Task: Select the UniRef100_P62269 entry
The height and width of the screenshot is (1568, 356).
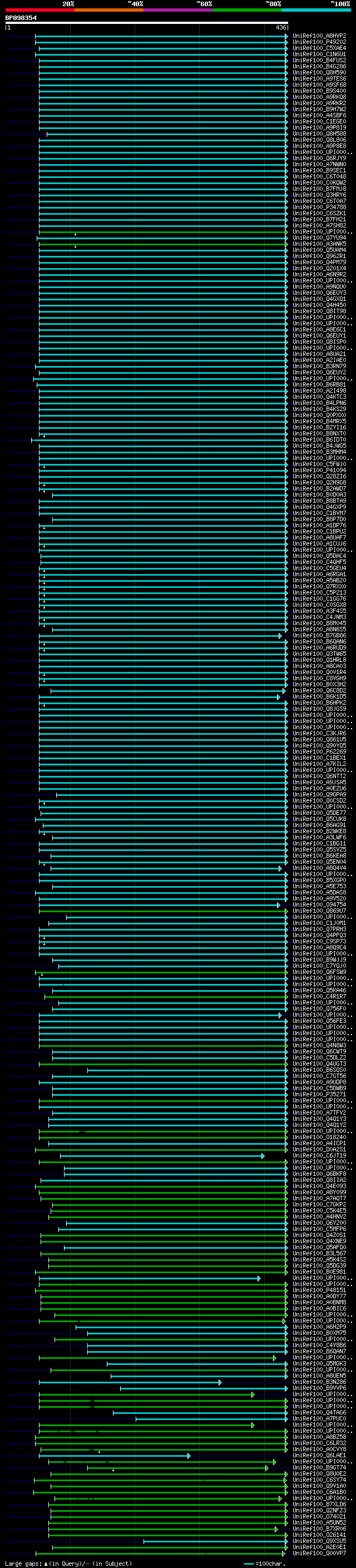Action: point(319,752)
